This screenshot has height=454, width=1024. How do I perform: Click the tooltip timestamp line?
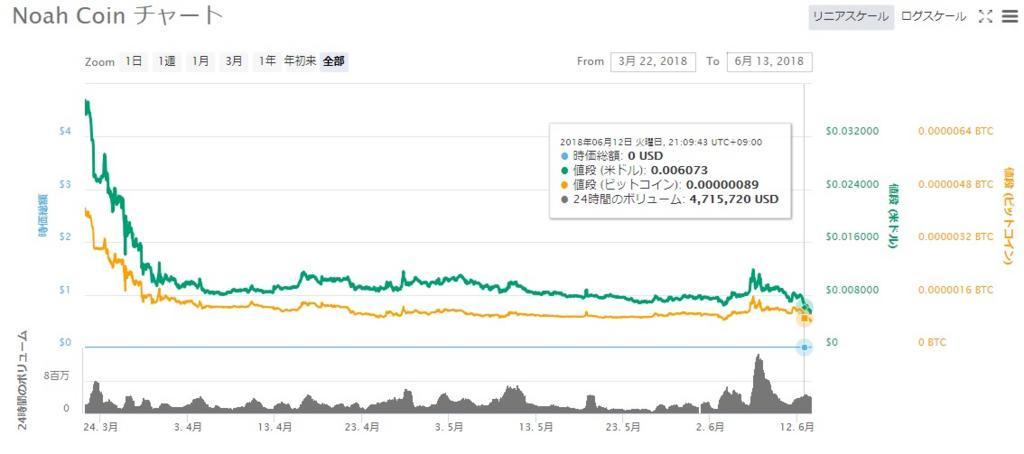pyautogui.click(x=661, y=142)
